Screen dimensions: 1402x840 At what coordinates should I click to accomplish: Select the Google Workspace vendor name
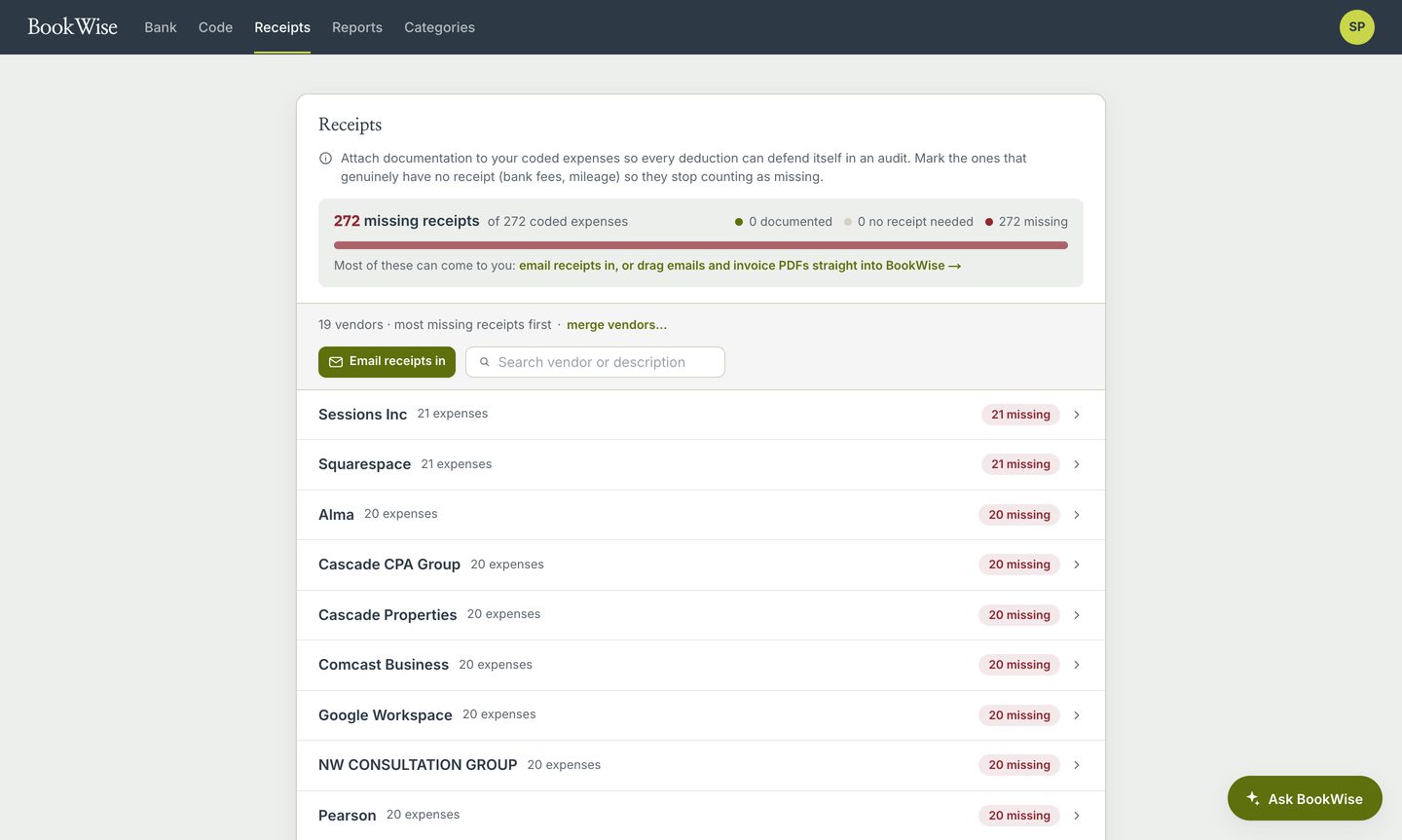[386, 715]
